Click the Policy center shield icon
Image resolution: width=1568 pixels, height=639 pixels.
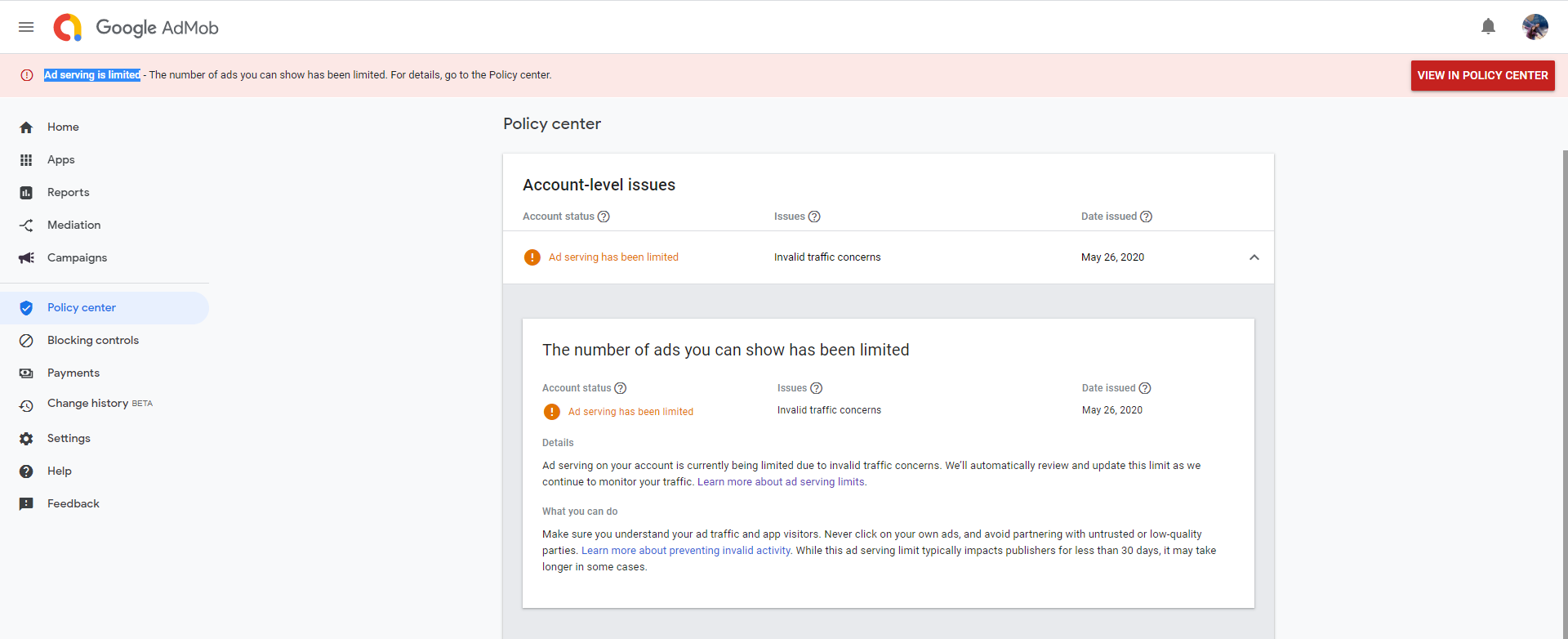tap(26, 308)
